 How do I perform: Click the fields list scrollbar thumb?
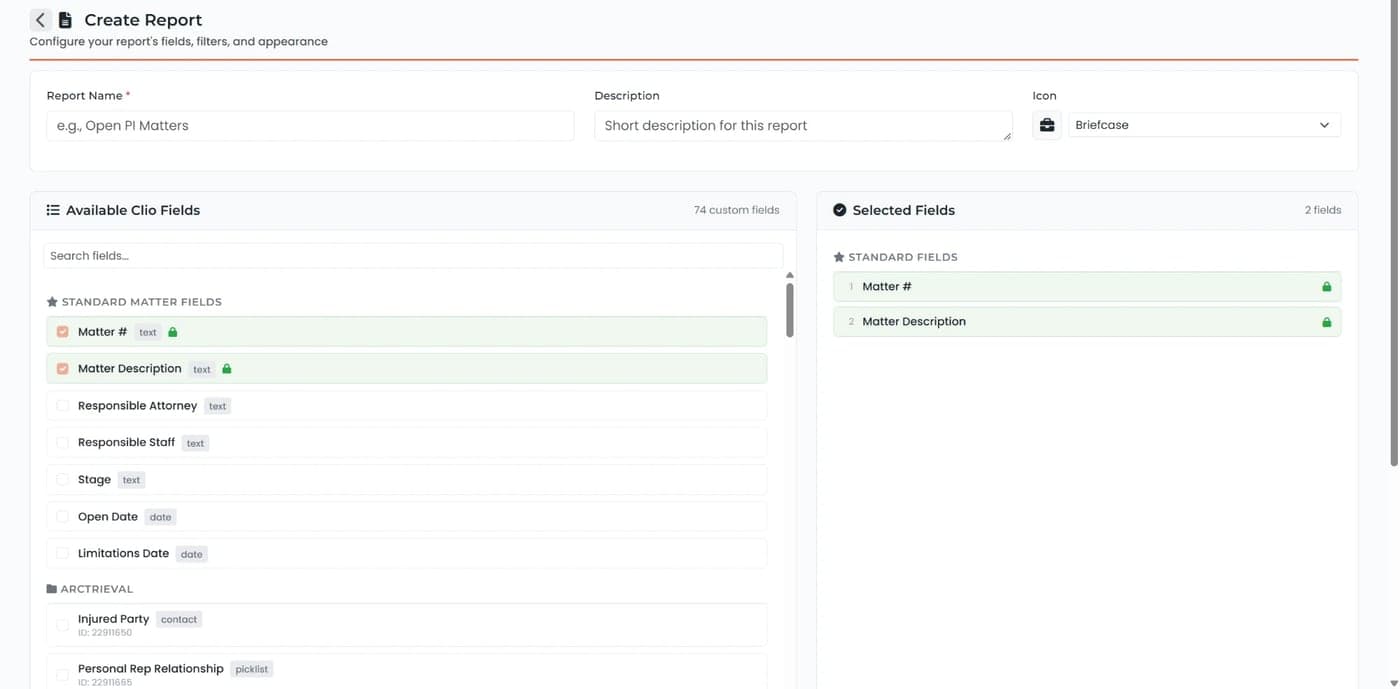[790, 310]
